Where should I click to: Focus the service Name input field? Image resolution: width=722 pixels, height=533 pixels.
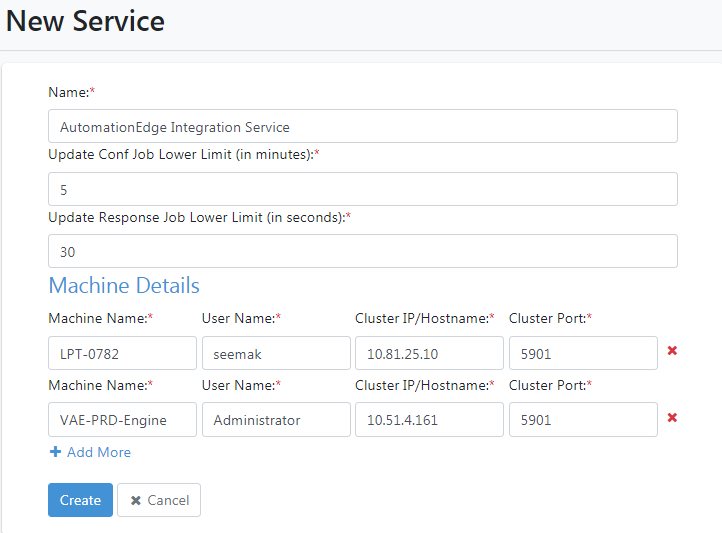(363, 126)
